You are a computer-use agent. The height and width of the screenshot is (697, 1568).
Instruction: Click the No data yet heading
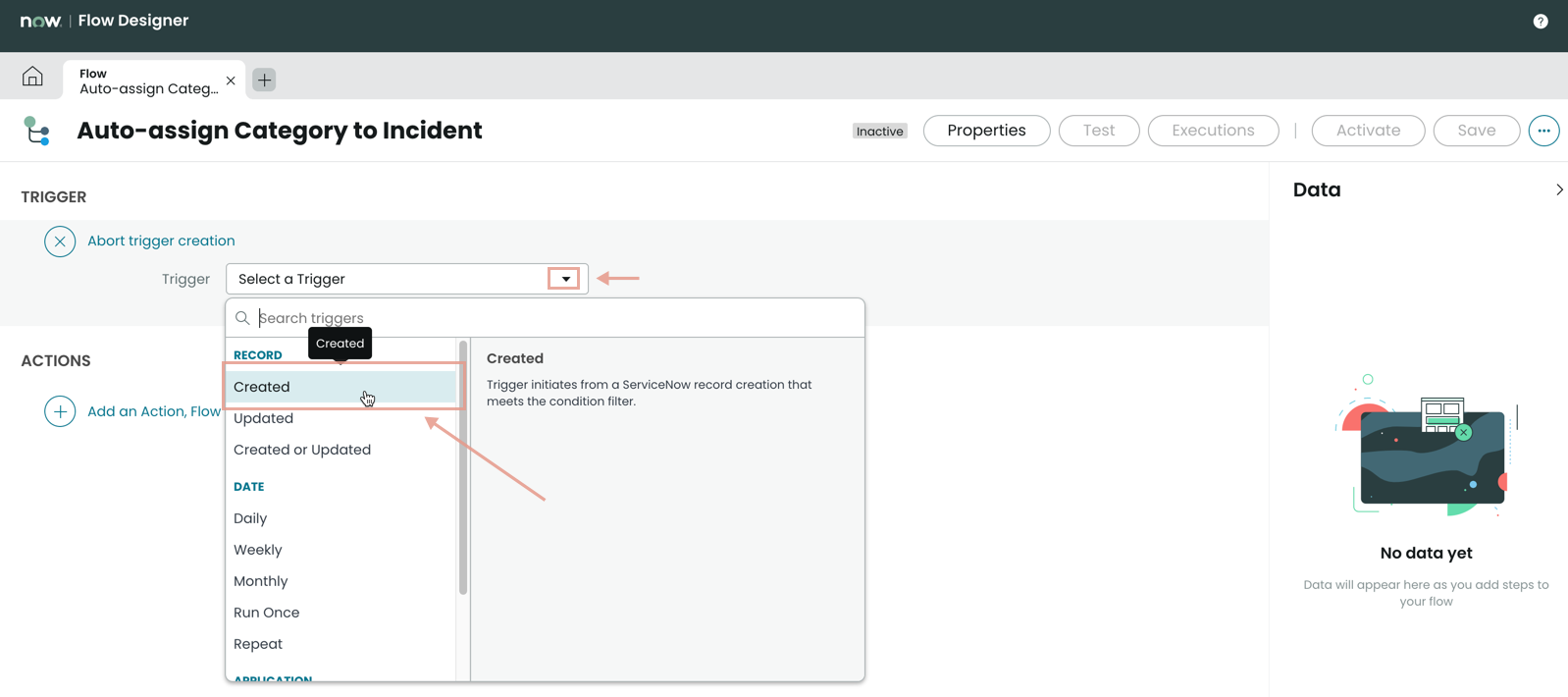click(x=1426, y=553)
